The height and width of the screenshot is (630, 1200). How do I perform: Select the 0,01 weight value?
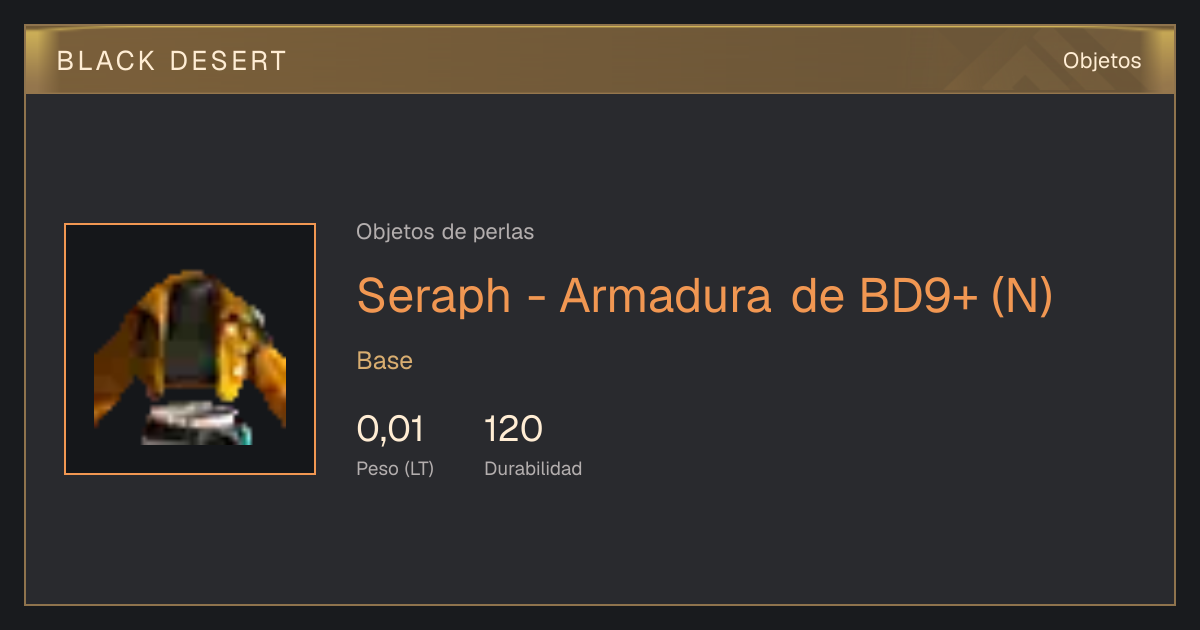click(x=390, y=429)
